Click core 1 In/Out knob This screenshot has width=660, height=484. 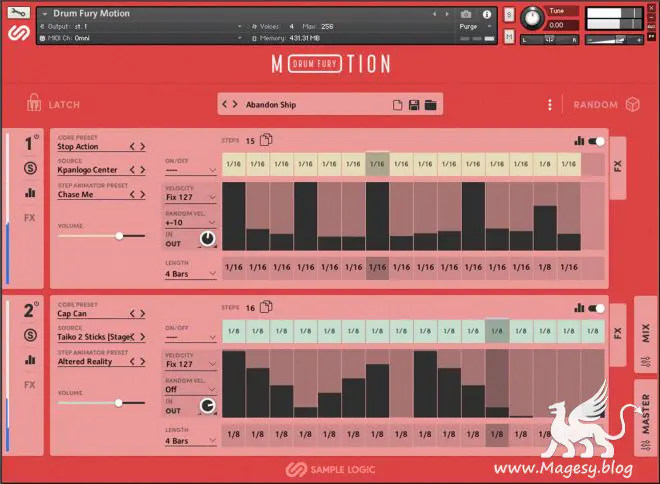click(208, 239)
